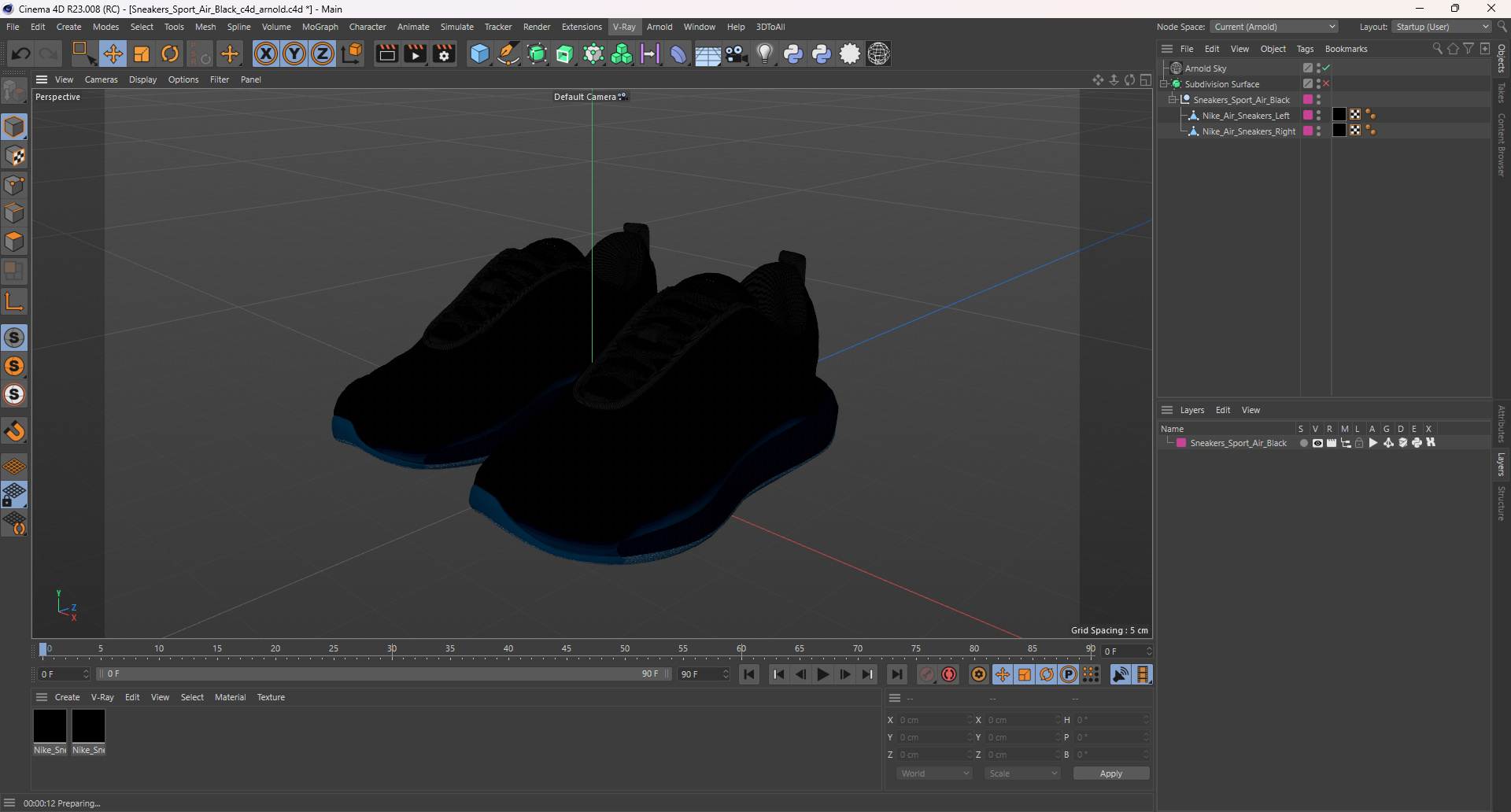The image size is (1511, 812).
Task: Click the Apply button
Action: click(1110, 773)
